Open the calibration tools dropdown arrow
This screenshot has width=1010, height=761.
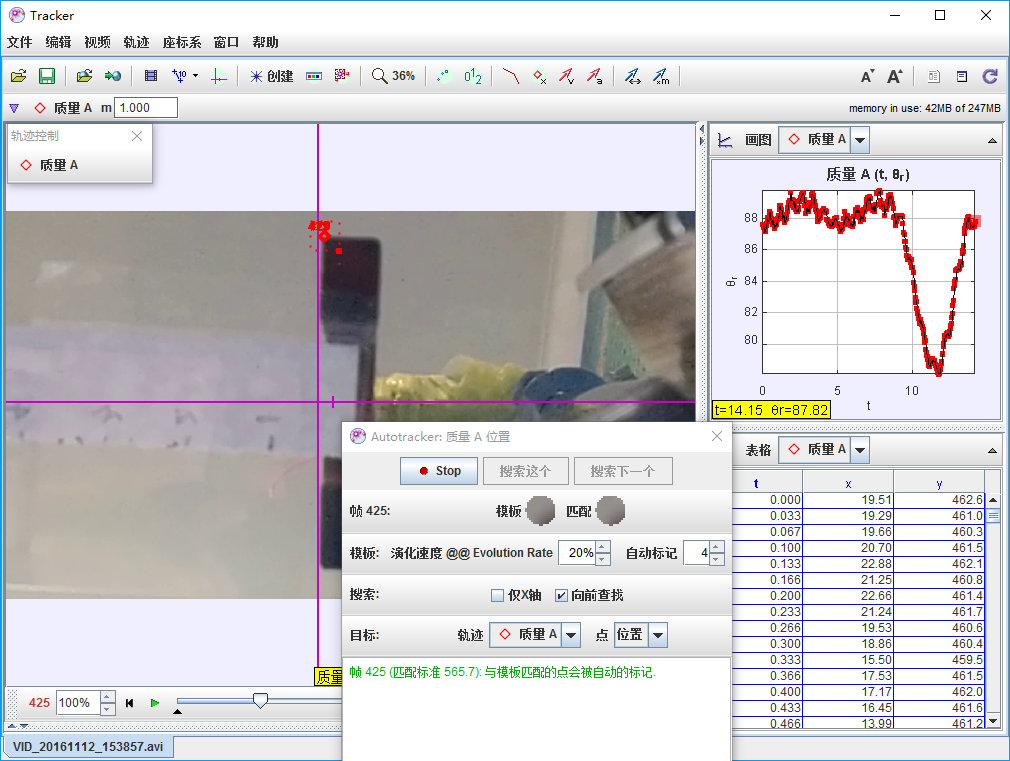[x=194, y=75]
